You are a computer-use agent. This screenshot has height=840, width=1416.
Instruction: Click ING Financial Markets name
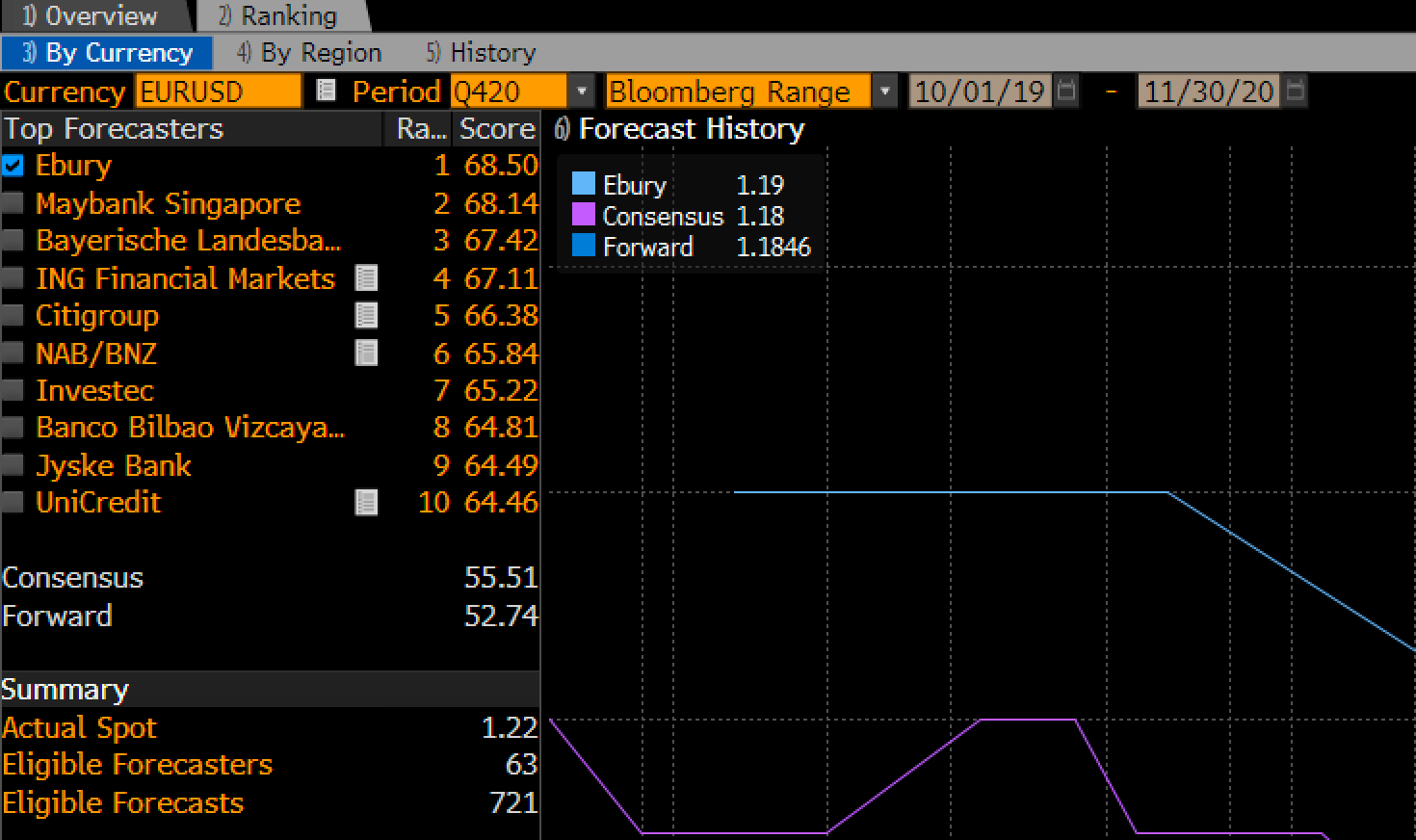coord(185,278)
